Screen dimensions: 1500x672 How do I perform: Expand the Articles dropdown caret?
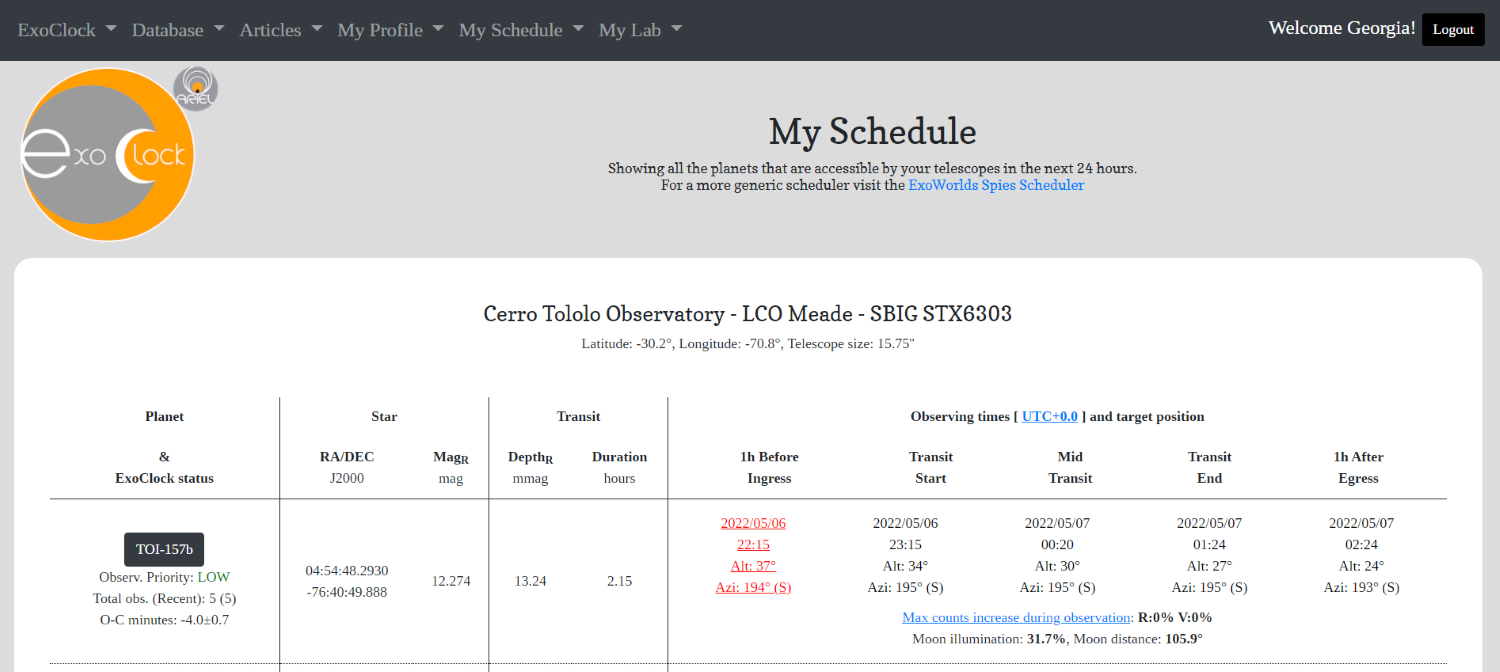[316, 29]
